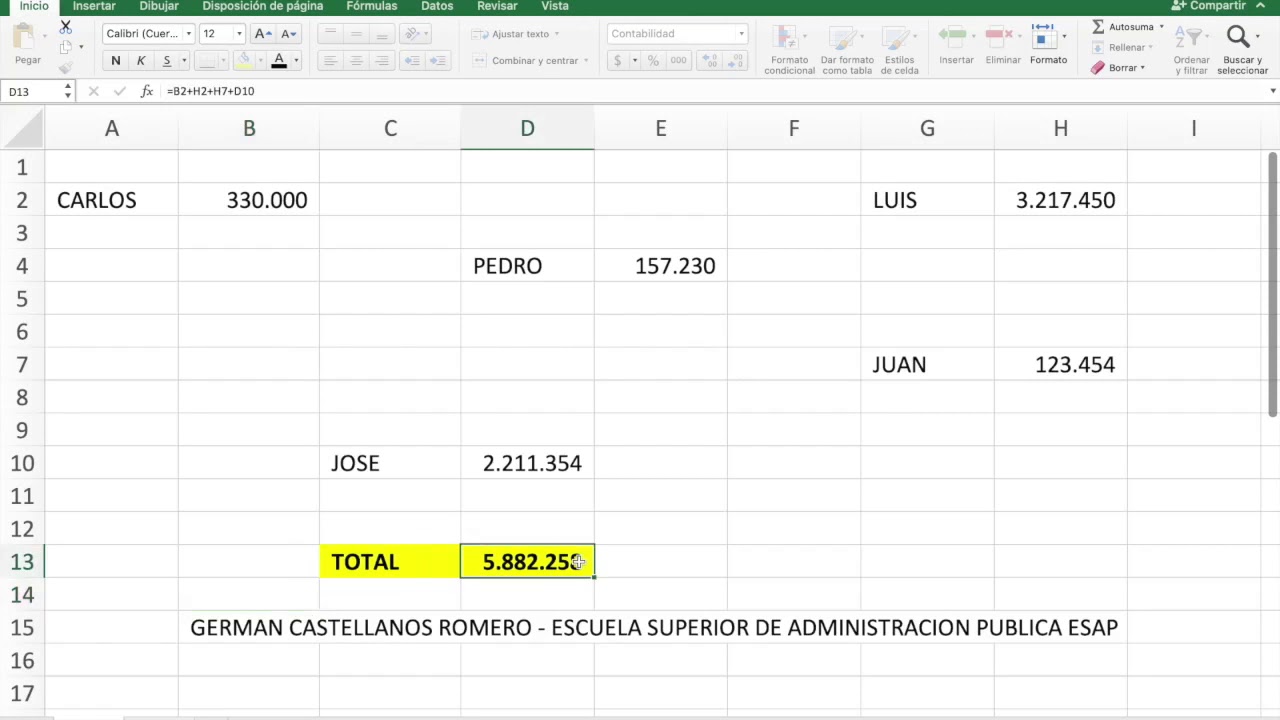Open Estilos de celda gallery

tap(899, 50)
